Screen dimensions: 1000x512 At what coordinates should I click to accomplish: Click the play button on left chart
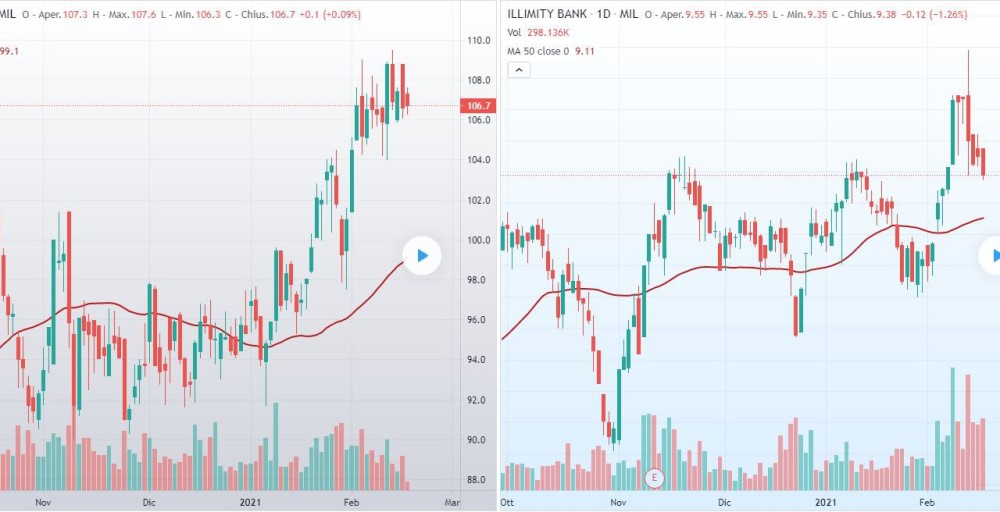click(422, 256)
